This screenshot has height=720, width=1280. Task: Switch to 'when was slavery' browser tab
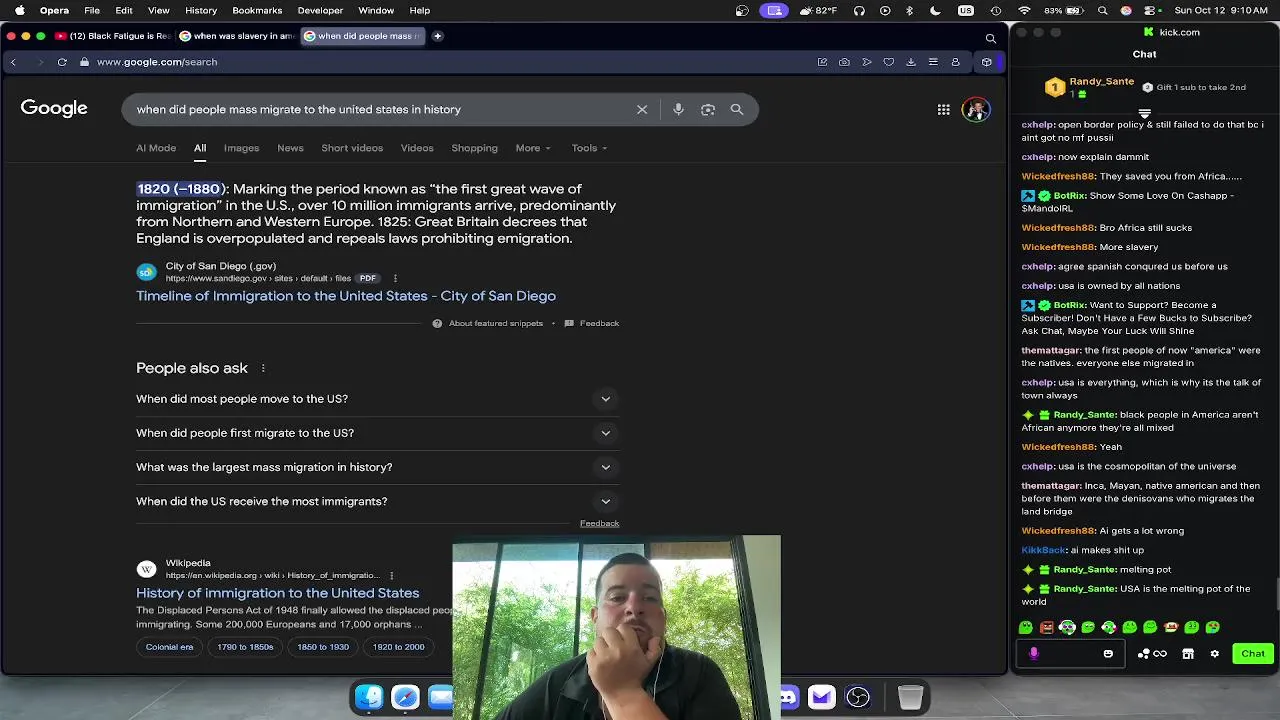[237, 36]
